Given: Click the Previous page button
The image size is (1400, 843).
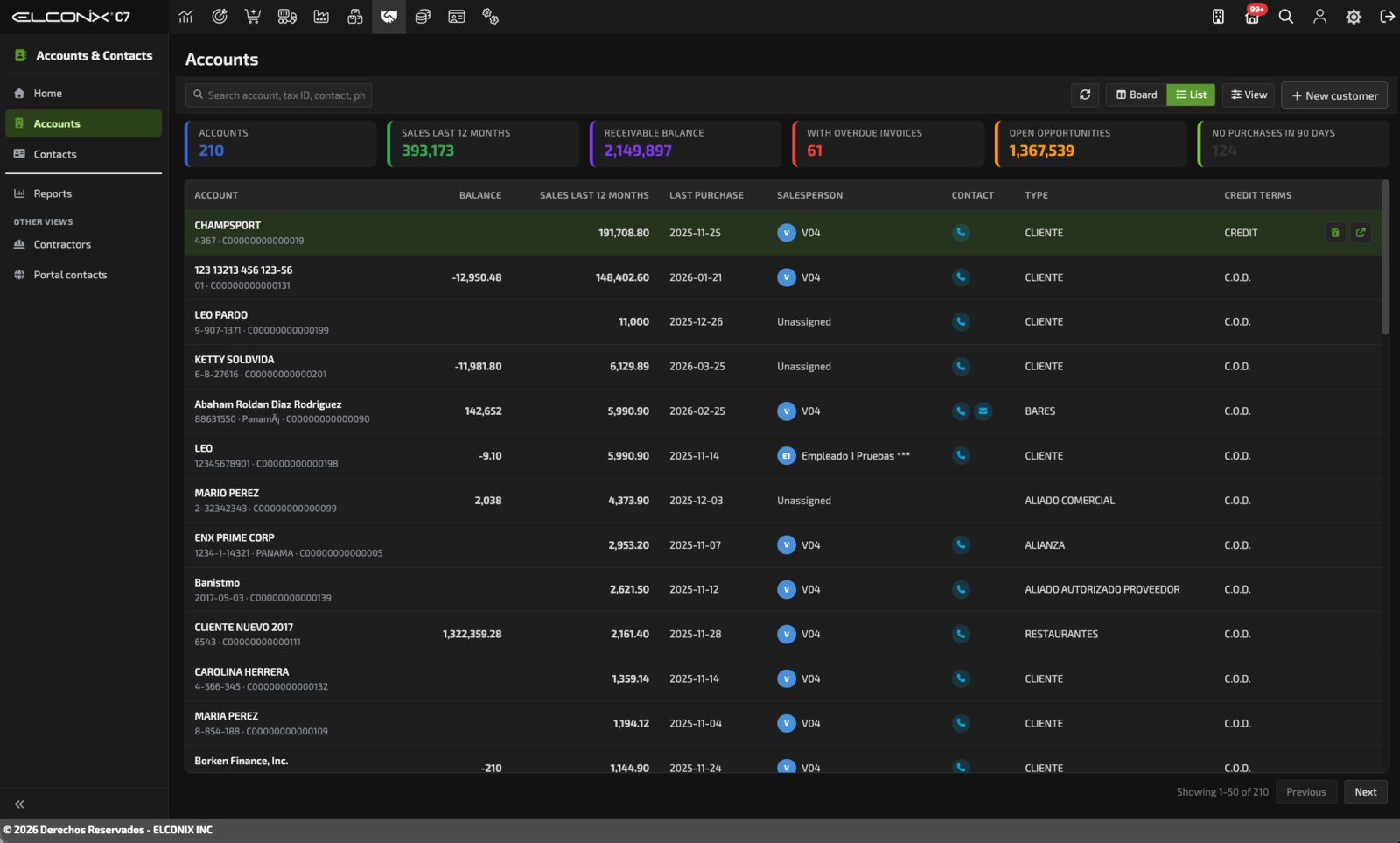Looking at the screenshot, I should 1306,792.
